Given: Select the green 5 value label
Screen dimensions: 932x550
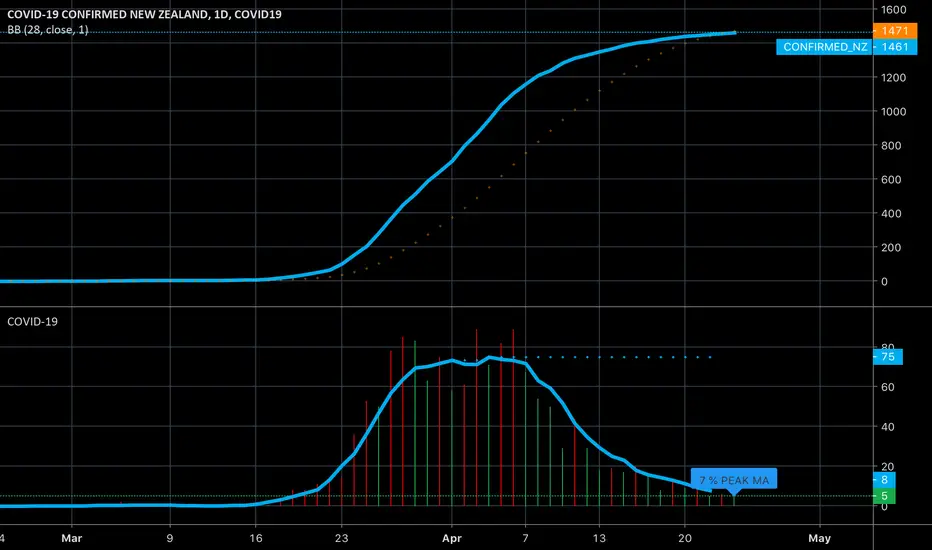Looking at the screenshot, I should 884,496.
